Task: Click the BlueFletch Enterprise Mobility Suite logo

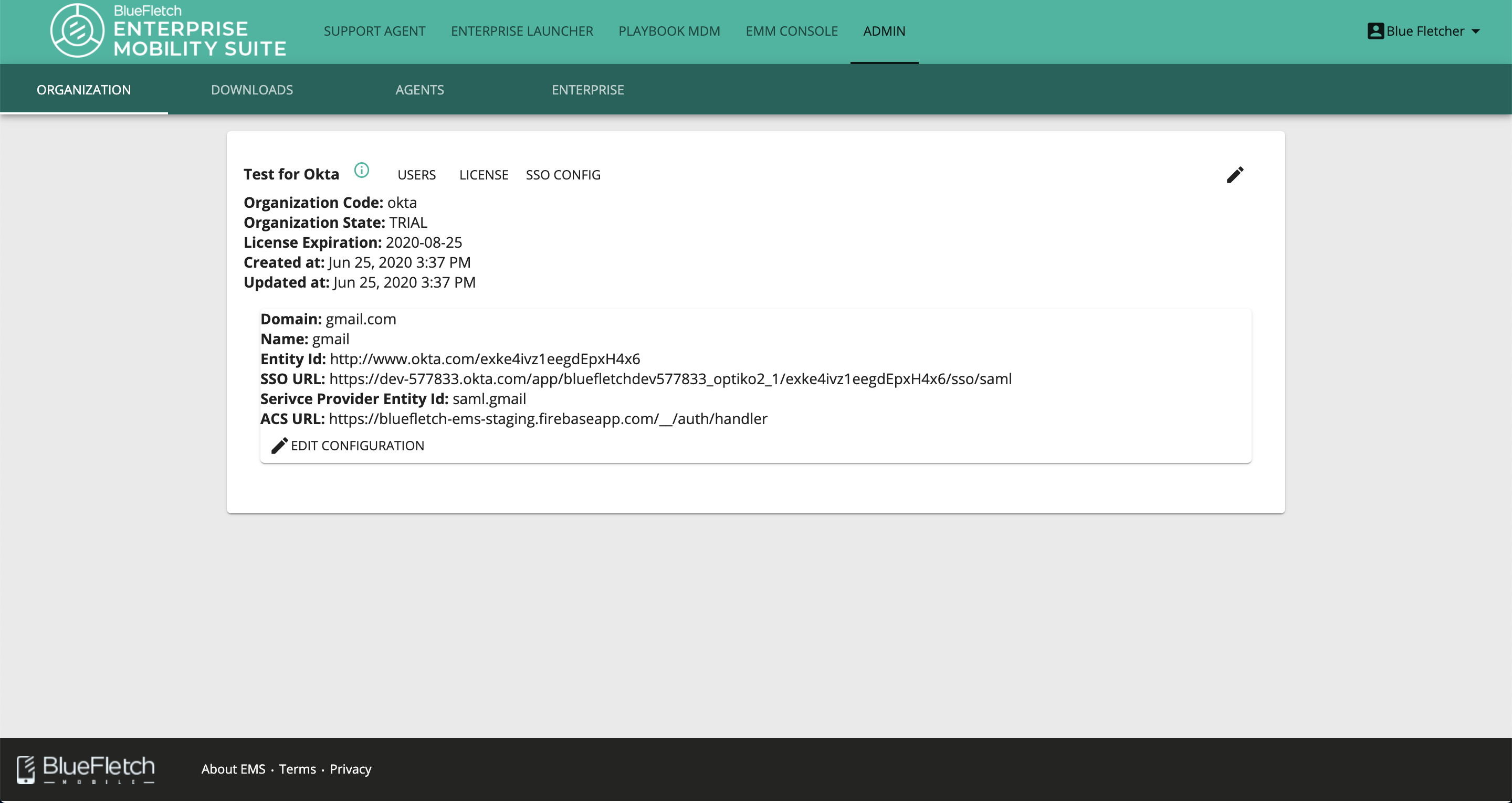Action: coord(169,30)
